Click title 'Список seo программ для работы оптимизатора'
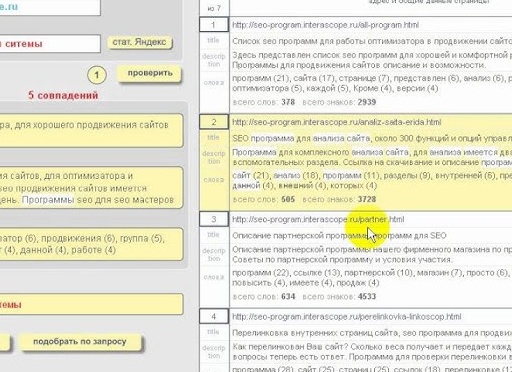The width and height of the screenshot is (512, 372). point(372,41)
